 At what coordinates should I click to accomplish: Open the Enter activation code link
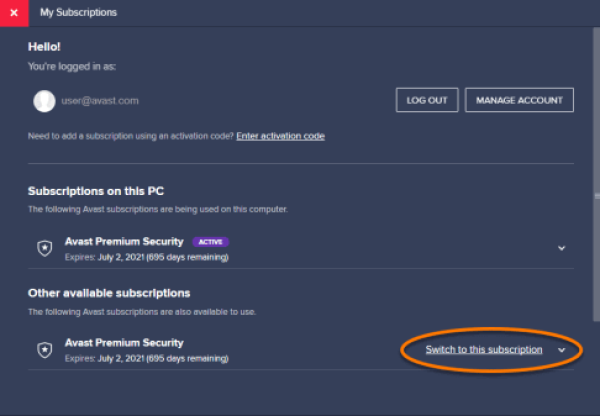tap(280, 136)
